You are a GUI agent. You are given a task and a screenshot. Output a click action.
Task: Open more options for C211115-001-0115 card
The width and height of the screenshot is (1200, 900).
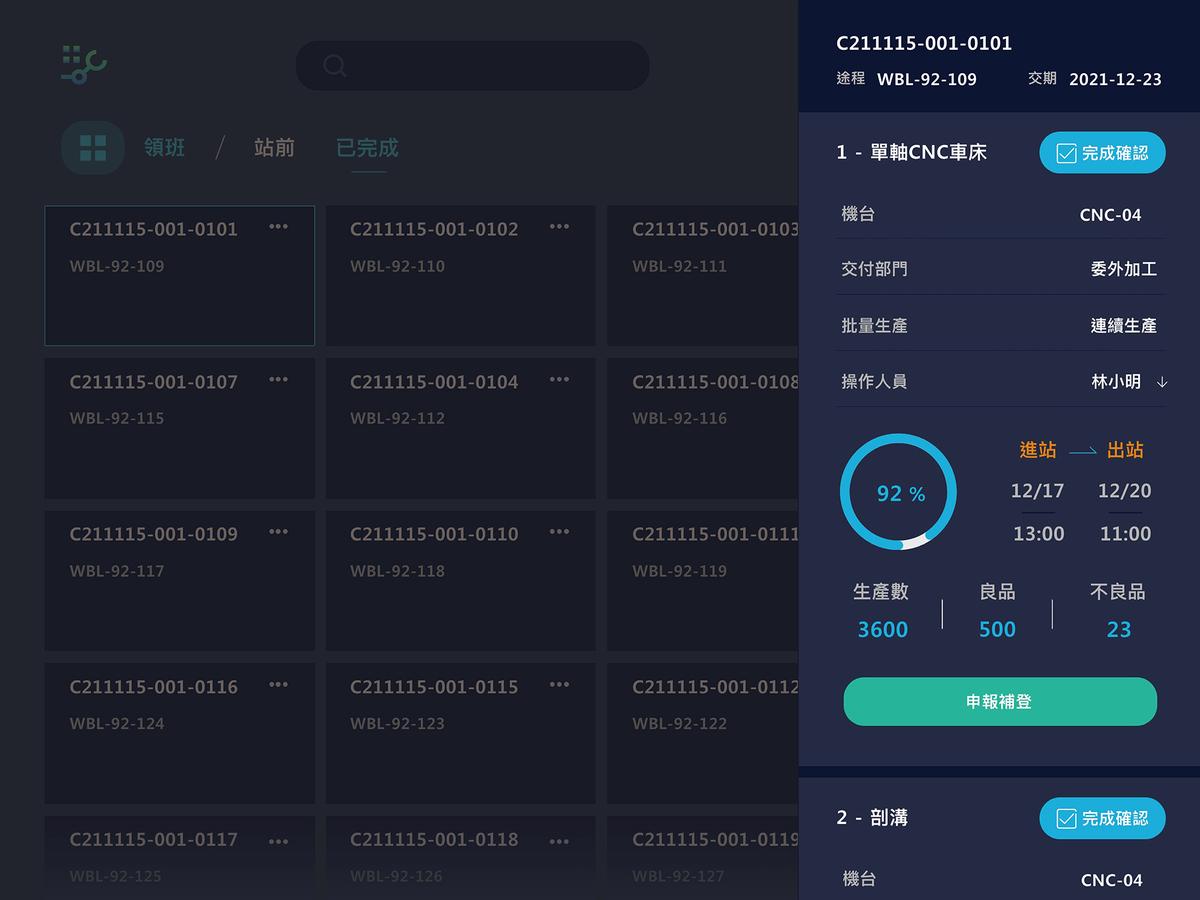click(x=559, y=684)
